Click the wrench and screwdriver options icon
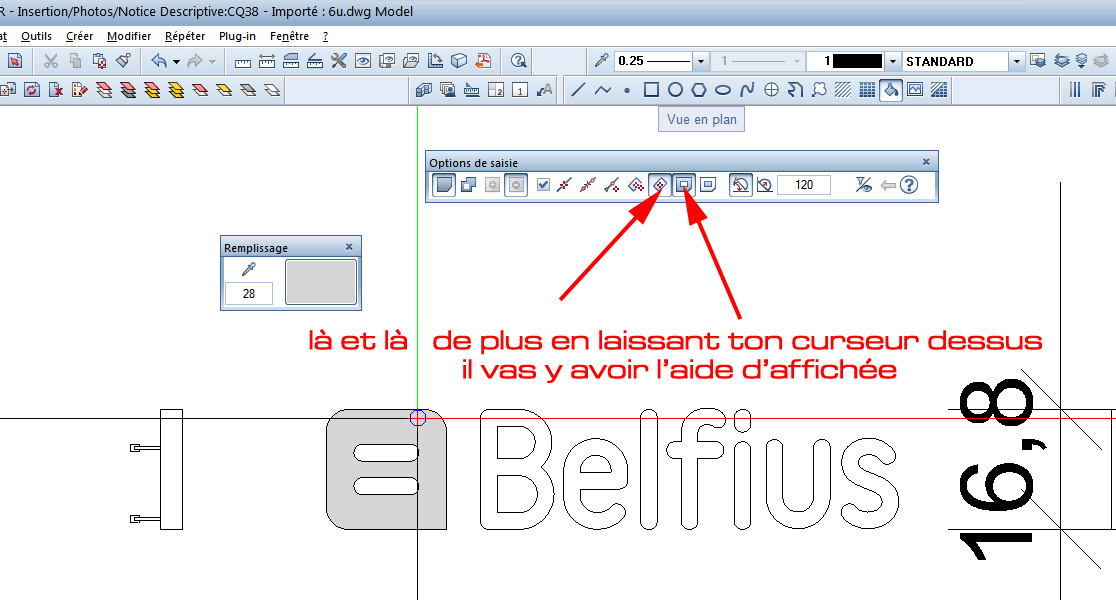Screen dimensions: 1116x600 click(339, 61)
